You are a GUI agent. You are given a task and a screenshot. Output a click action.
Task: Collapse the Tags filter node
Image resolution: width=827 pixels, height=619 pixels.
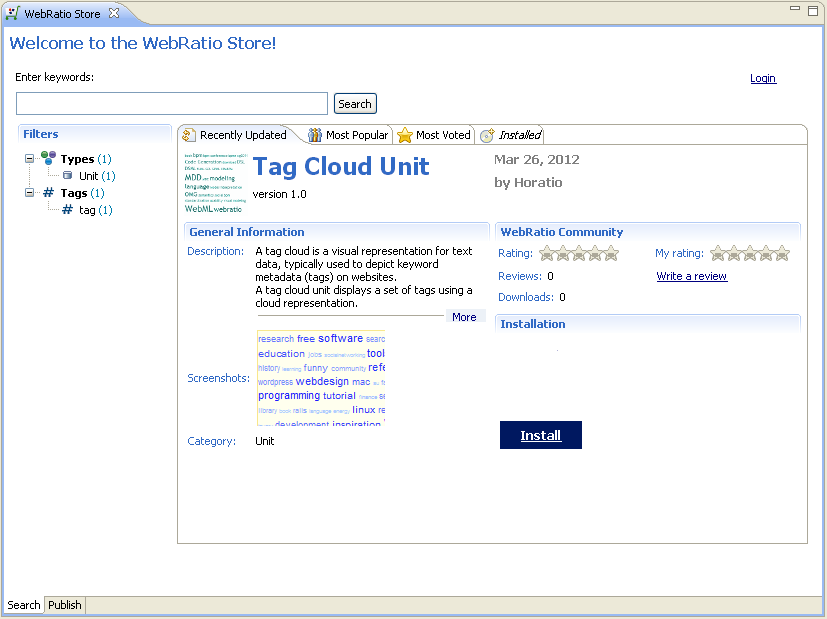30,192
